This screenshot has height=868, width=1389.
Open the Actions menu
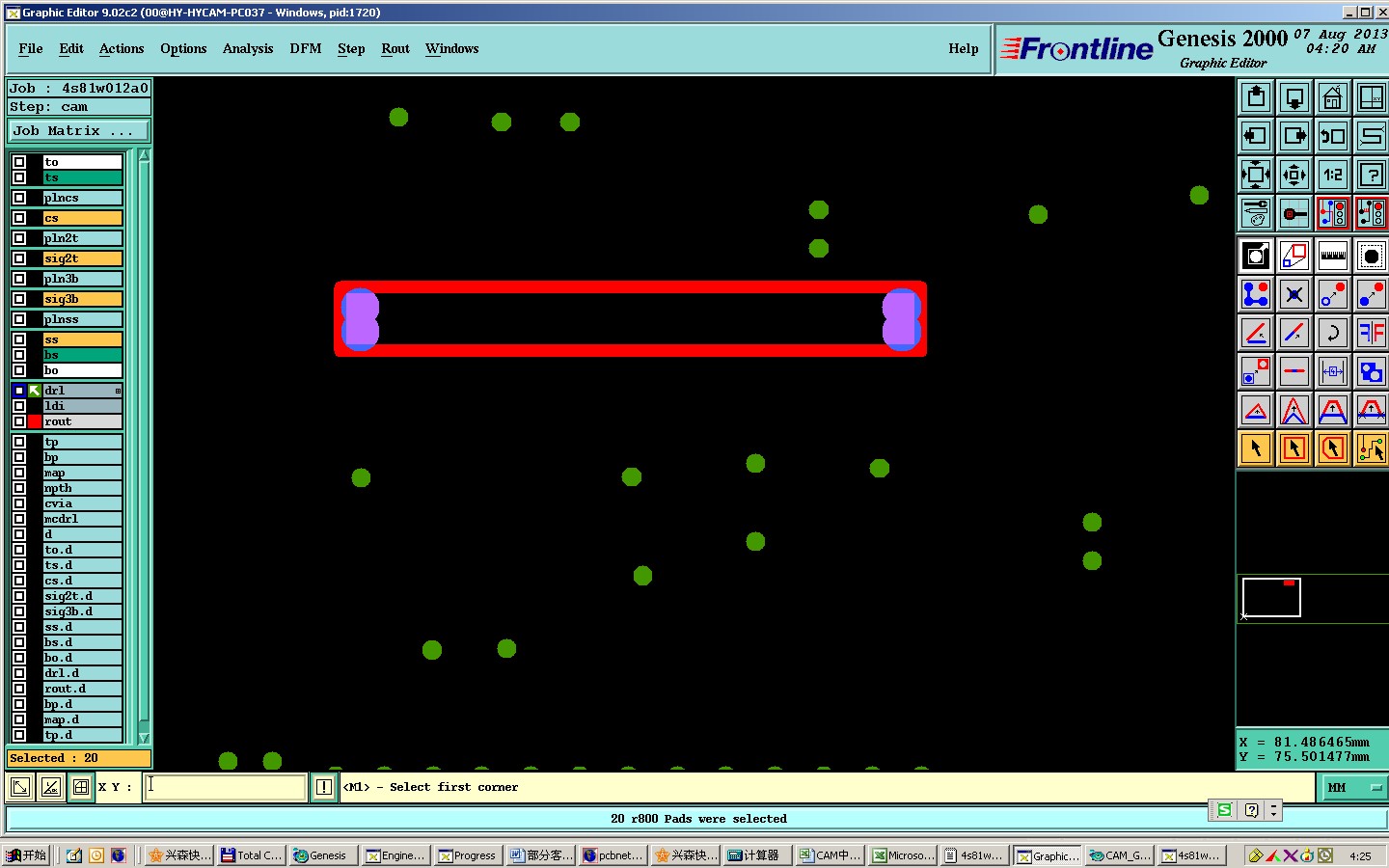pyautogui.click(x=122, y=49)
